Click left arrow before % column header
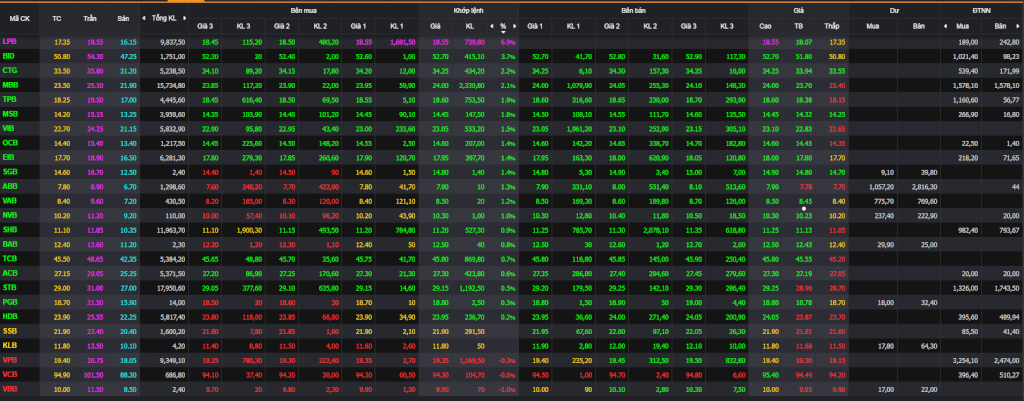1024x401 pixels. pos(492,26)
